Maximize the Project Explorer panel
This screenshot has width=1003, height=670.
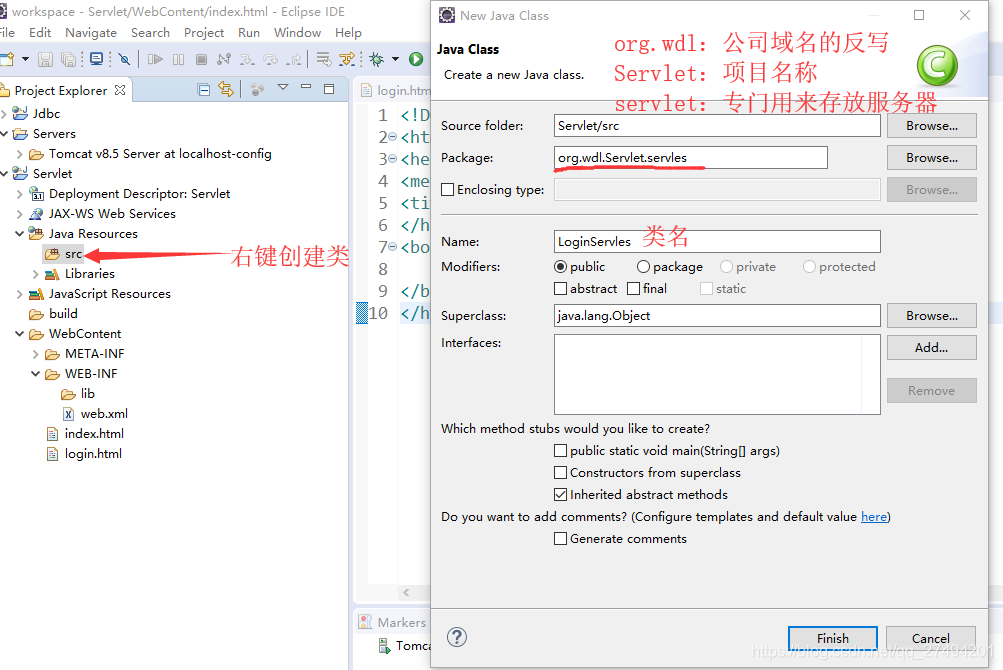point(329,88)
